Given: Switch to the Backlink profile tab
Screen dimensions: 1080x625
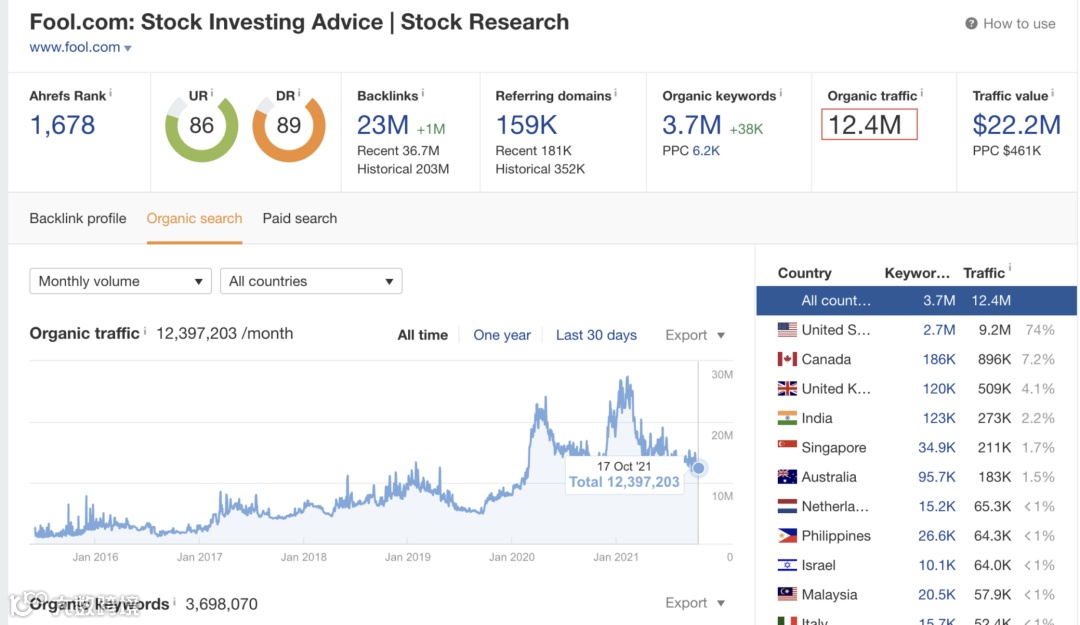Looking at the screenshot, I should pos(78,218).
